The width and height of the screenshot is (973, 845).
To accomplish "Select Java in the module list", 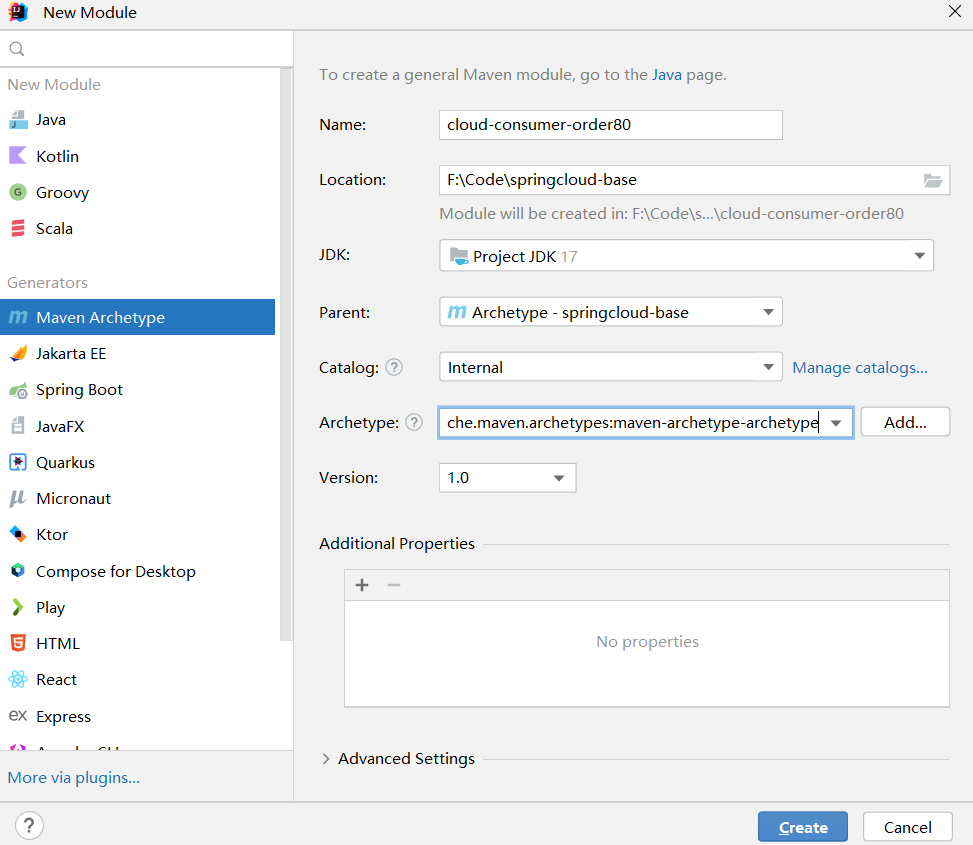I will click(138, 120).
